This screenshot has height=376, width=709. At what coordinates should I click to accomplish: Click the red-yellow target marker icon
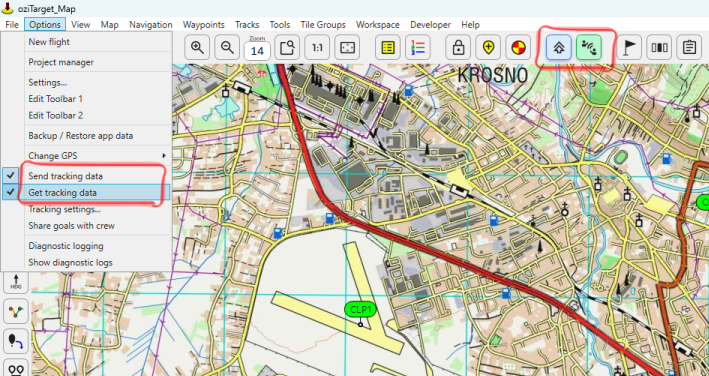[x=518, y=47]
